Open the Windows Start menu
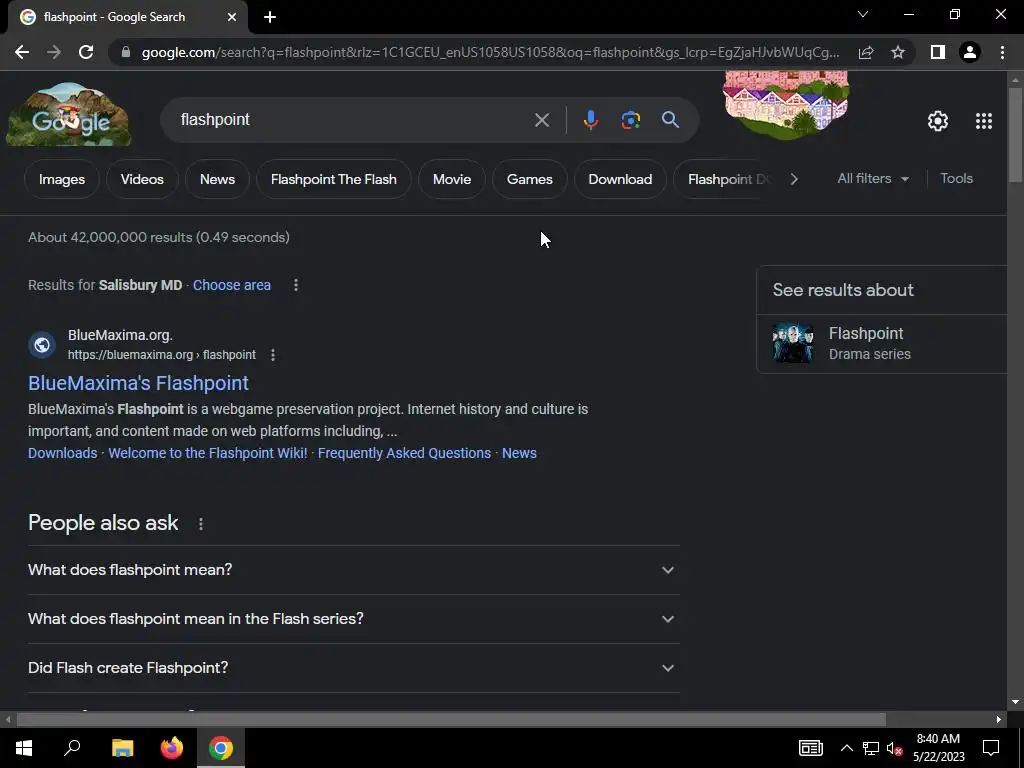 [x=24, y=748]
